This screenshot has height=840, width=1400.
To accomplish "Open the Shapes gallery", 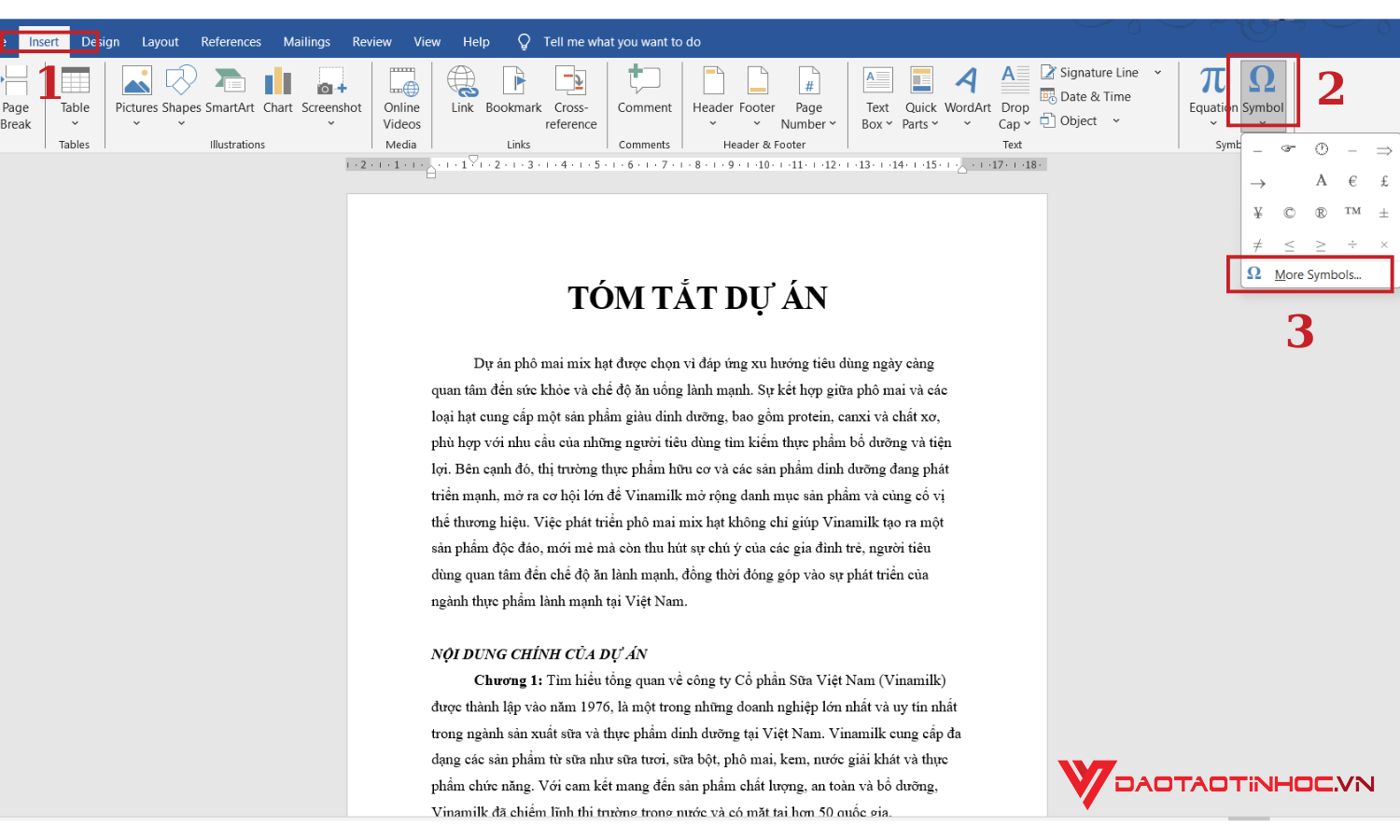I will 181,97.
